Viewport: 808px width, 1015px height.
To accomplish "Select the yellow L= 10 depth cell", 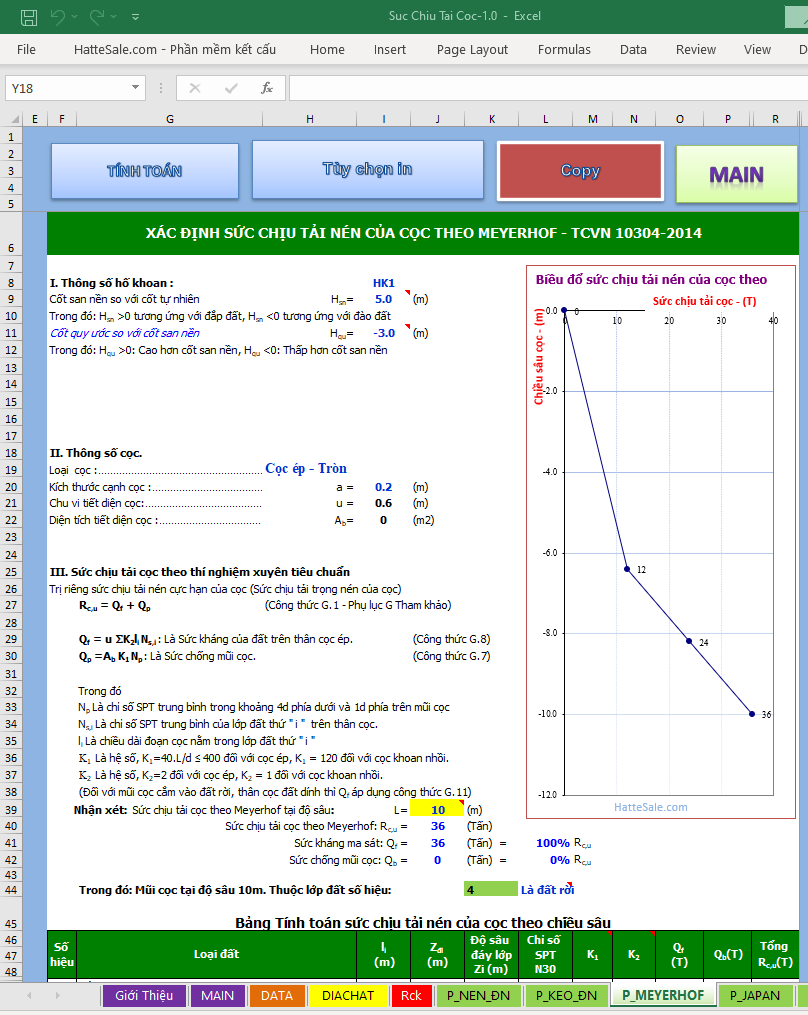I will pyautogui.click(x=438, y=810).
